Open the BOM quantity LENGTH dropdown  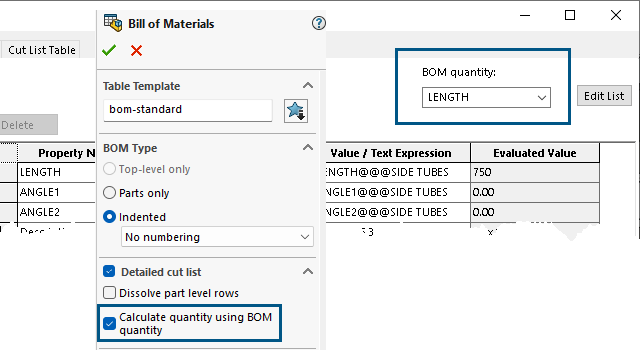[x=486, y=98]
